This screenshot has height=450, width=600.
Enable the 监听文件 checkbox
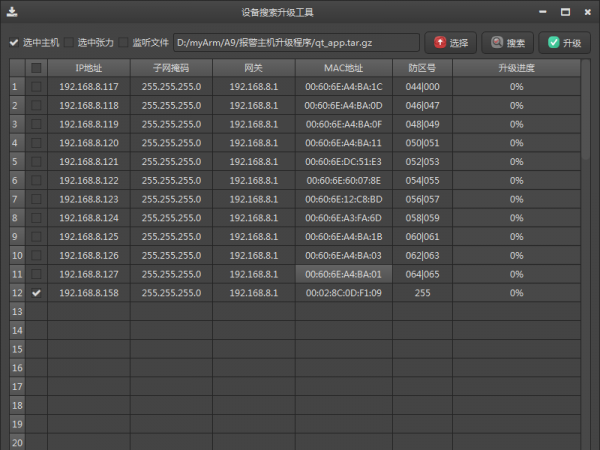click(x=124, y=43)
